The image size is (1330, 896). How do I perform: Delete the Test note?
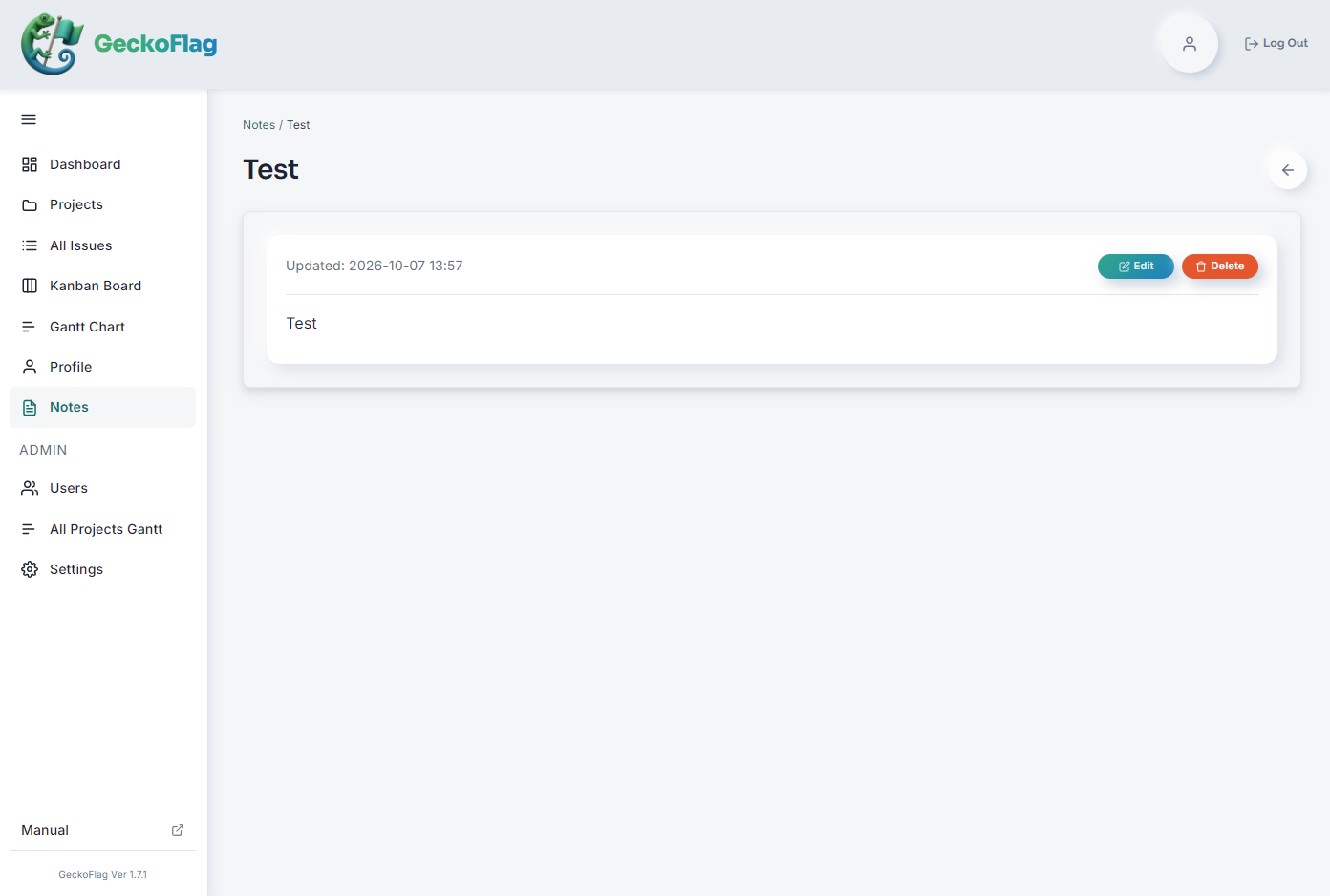click(x=1220, y=267)
